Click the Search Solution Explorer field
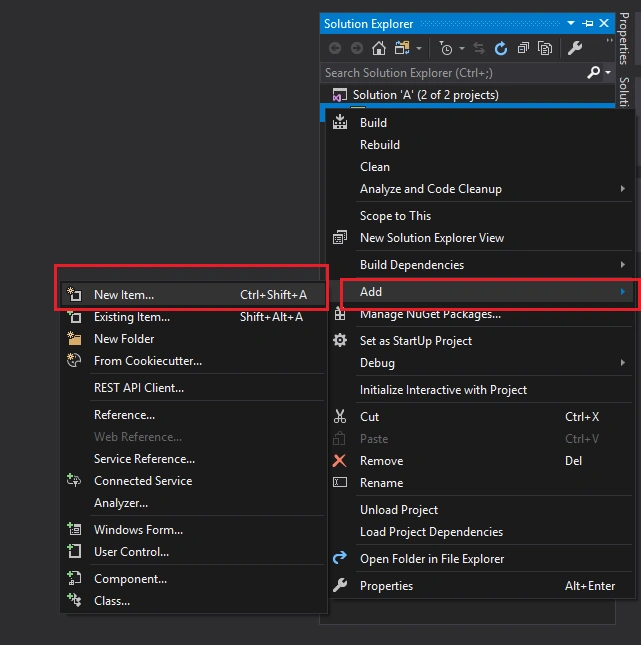Image resolution: width=641 pixels, height=645 pixels. pos(454,73)
